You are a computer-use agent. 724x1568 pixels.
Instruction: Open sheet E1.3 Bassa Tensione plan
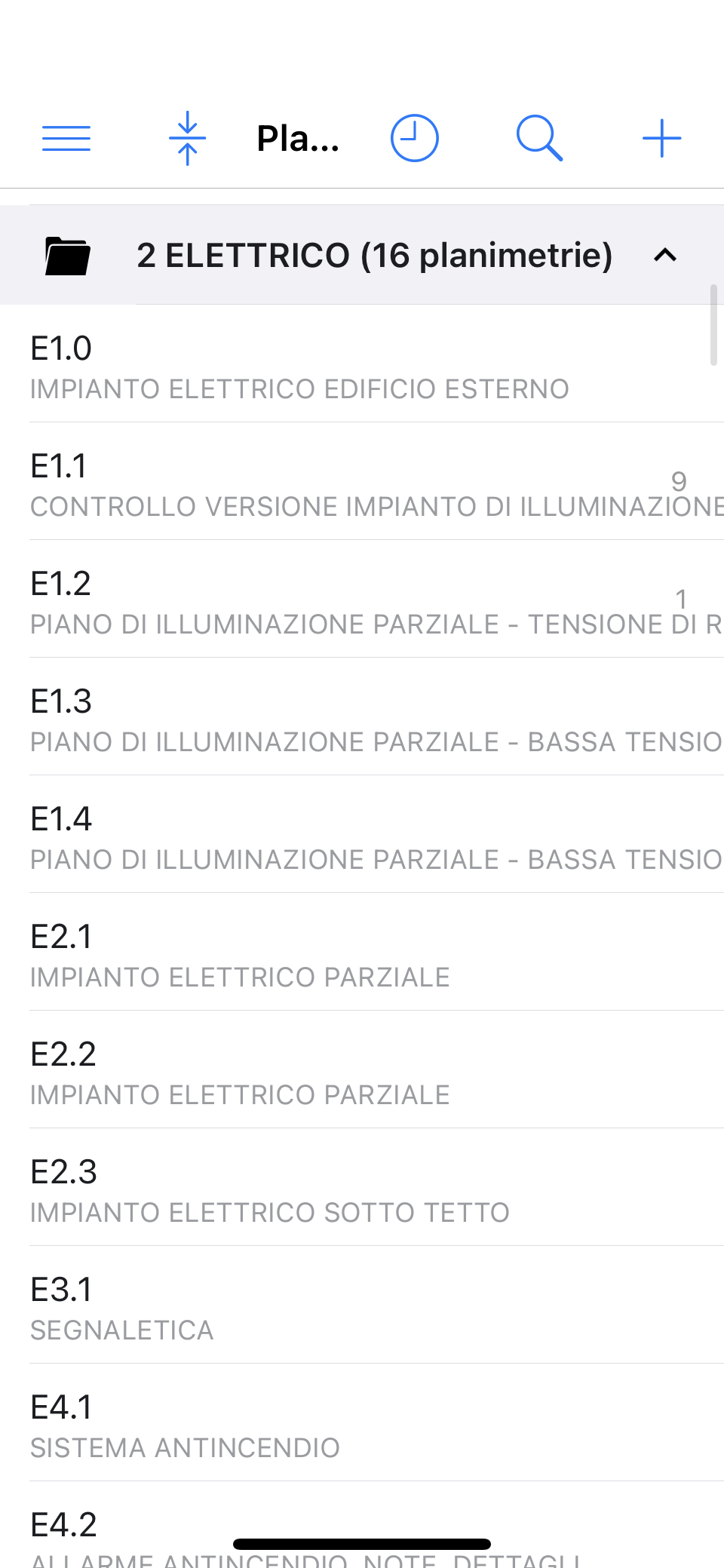[x=362, y=716]
